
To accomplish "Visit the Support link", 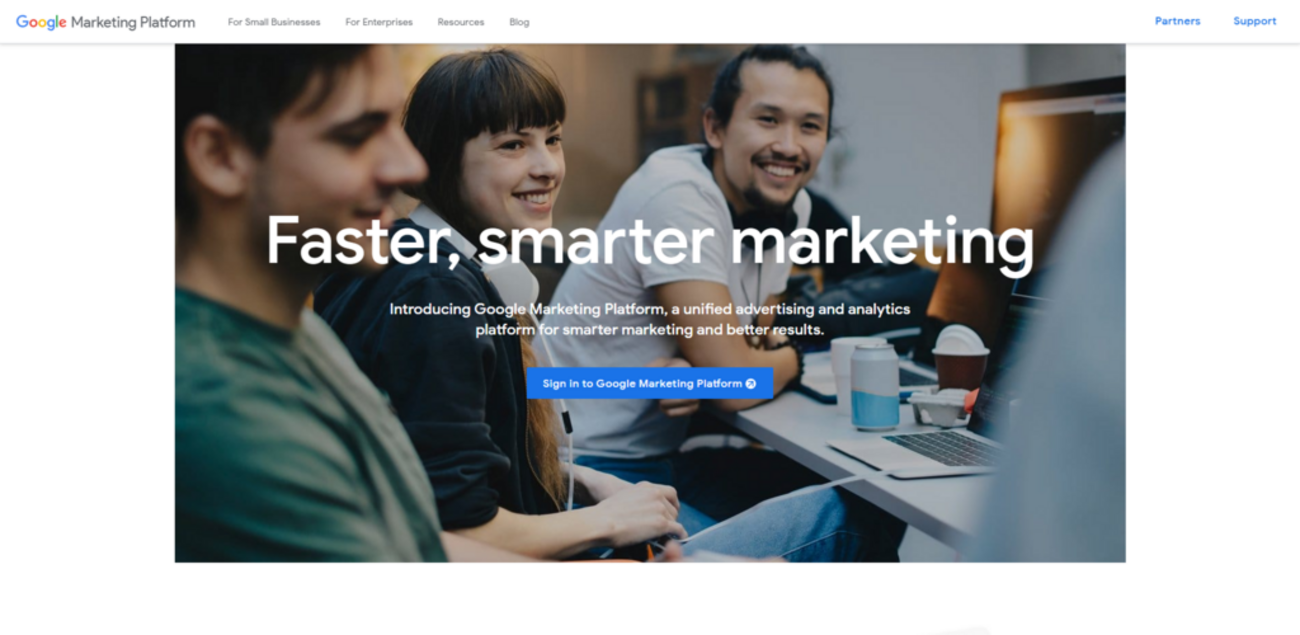I will (x=1255, y=21).
